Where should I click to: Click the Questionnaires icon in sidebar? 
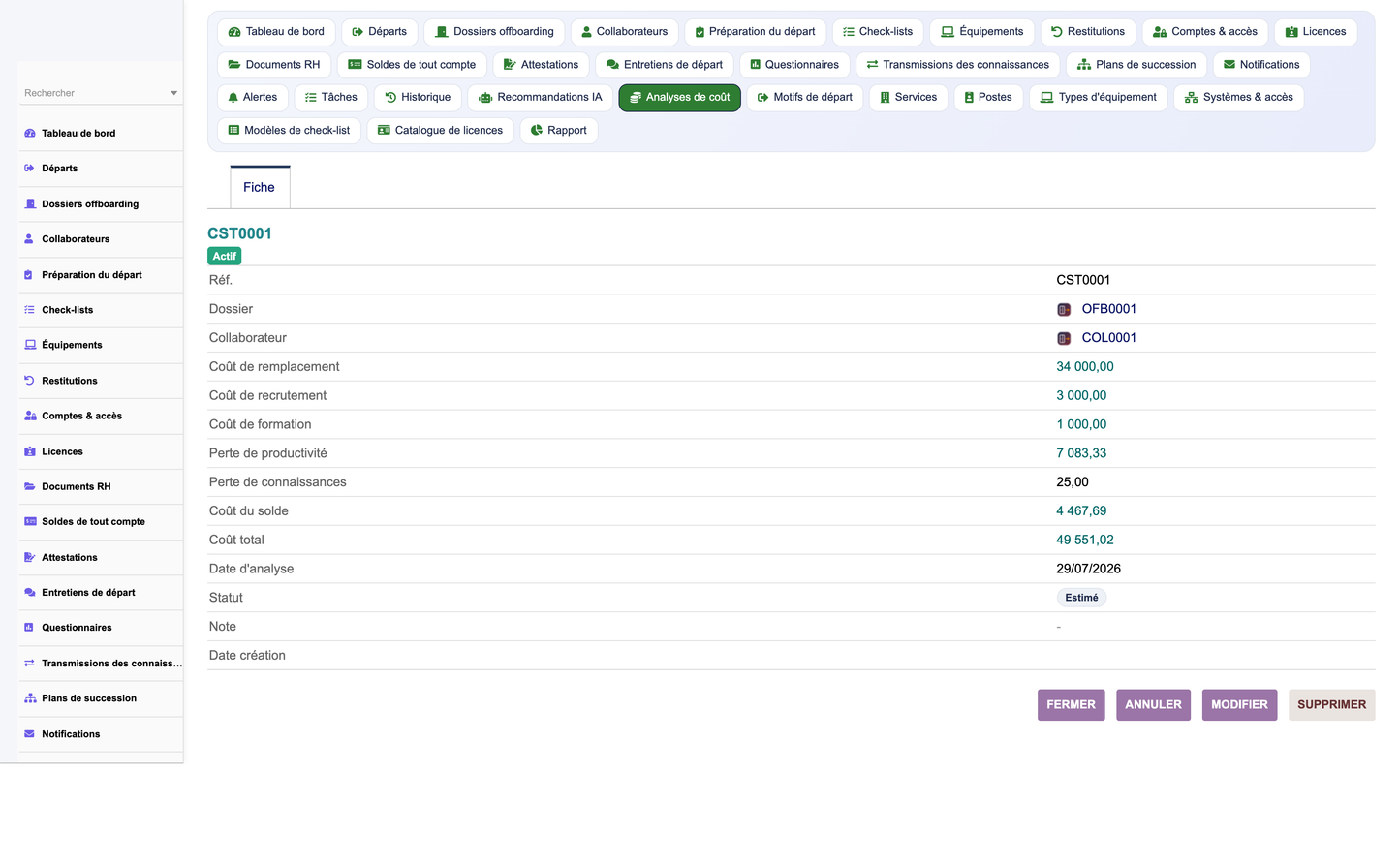coord(30,628)
